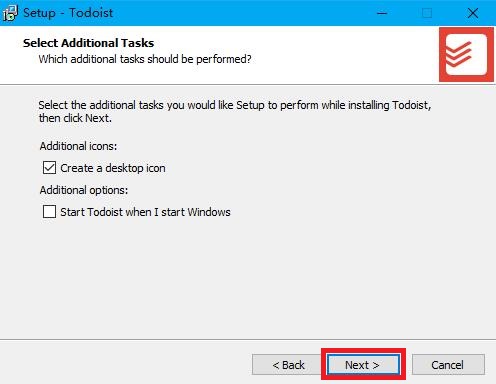
Task: Close the Todoist Setup window
Action: point(473,13)
